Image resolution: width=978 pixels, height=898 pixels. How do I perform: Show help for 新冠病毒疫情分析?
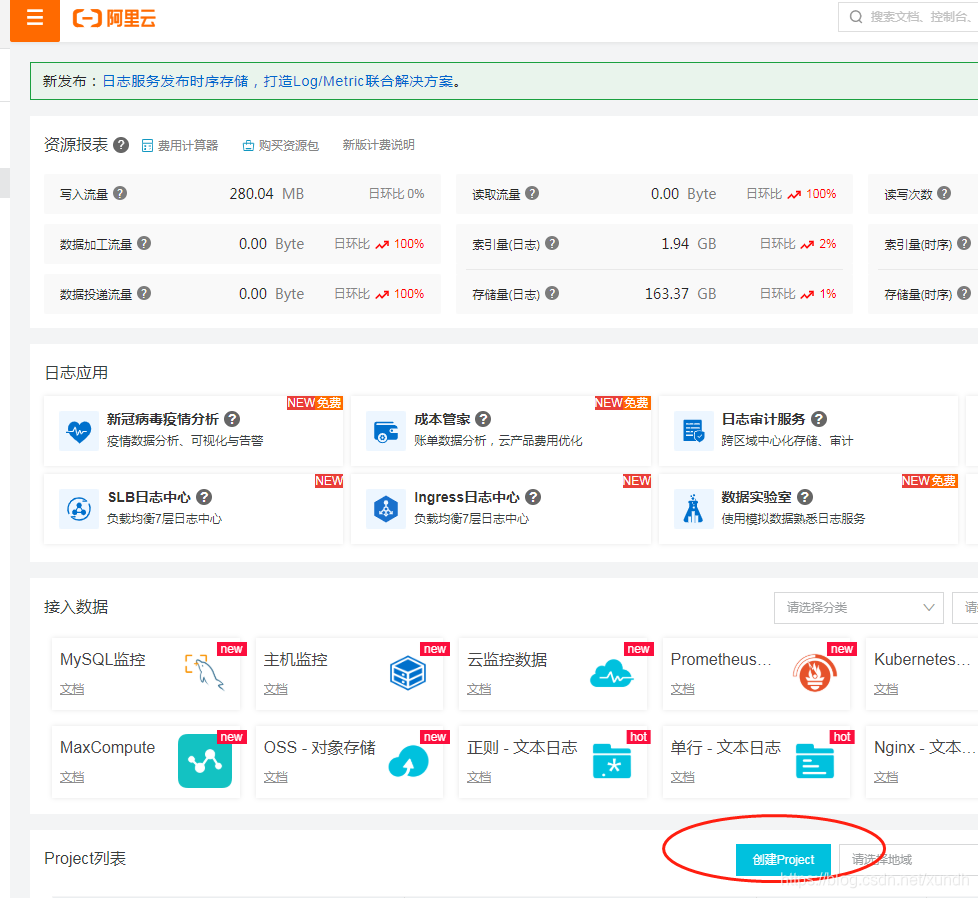click(x=232, y=419)
